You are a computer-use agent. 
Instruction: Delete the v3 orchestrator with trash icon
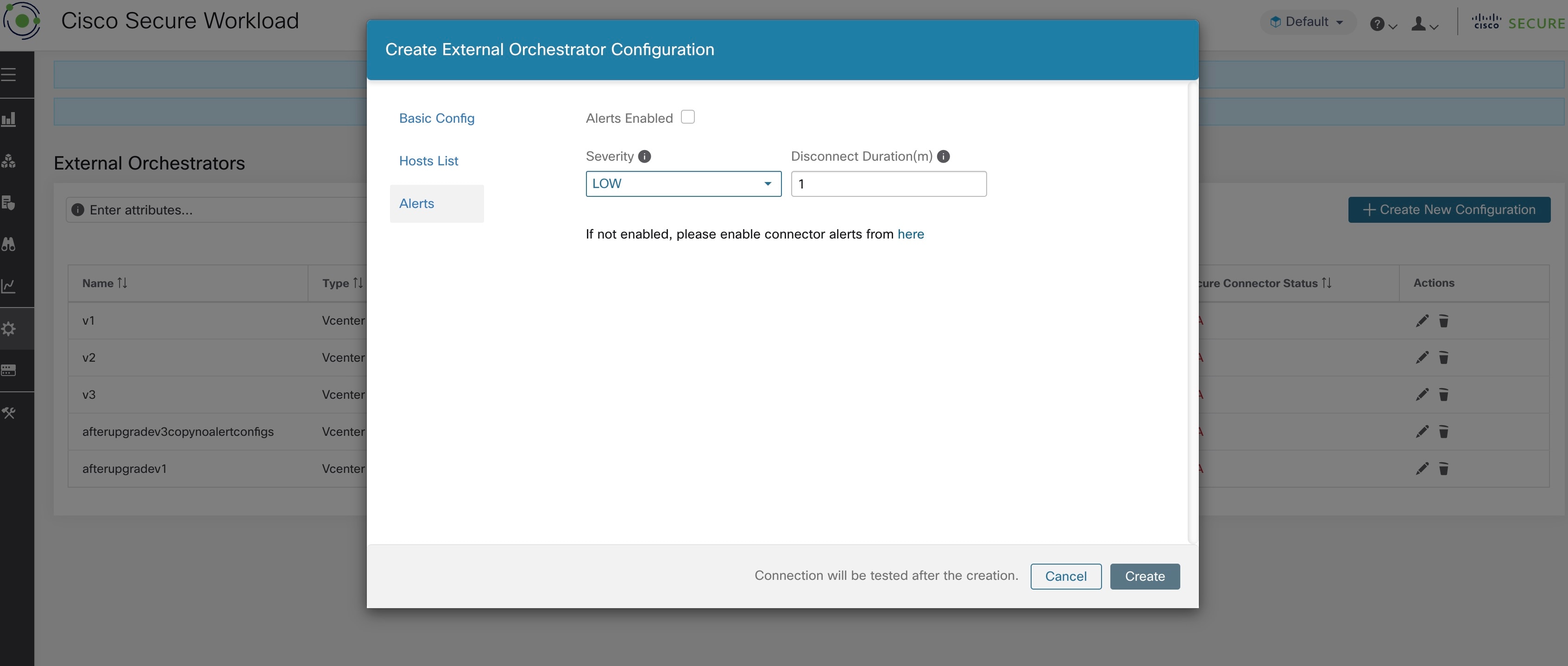click(x=1444, y=395)
